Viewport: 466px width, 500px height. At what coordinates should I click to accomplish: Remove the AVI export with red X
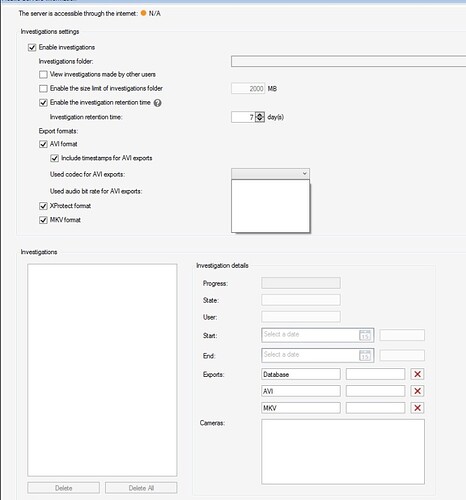coord(417,391)
